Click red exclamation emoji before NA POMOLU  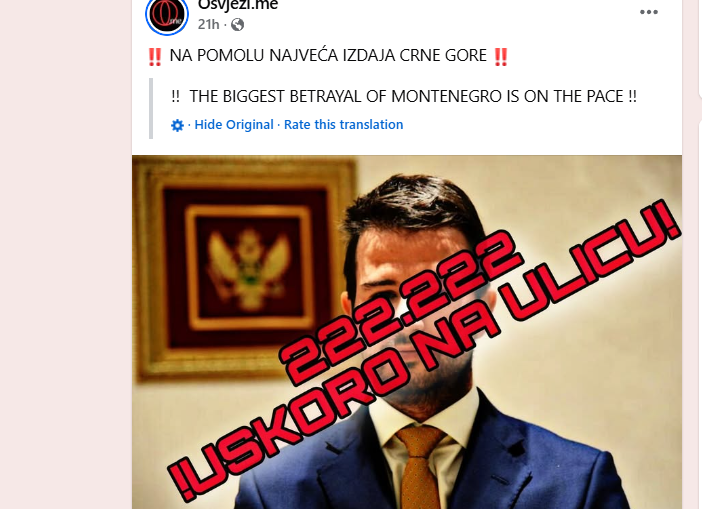click(155, 56)
